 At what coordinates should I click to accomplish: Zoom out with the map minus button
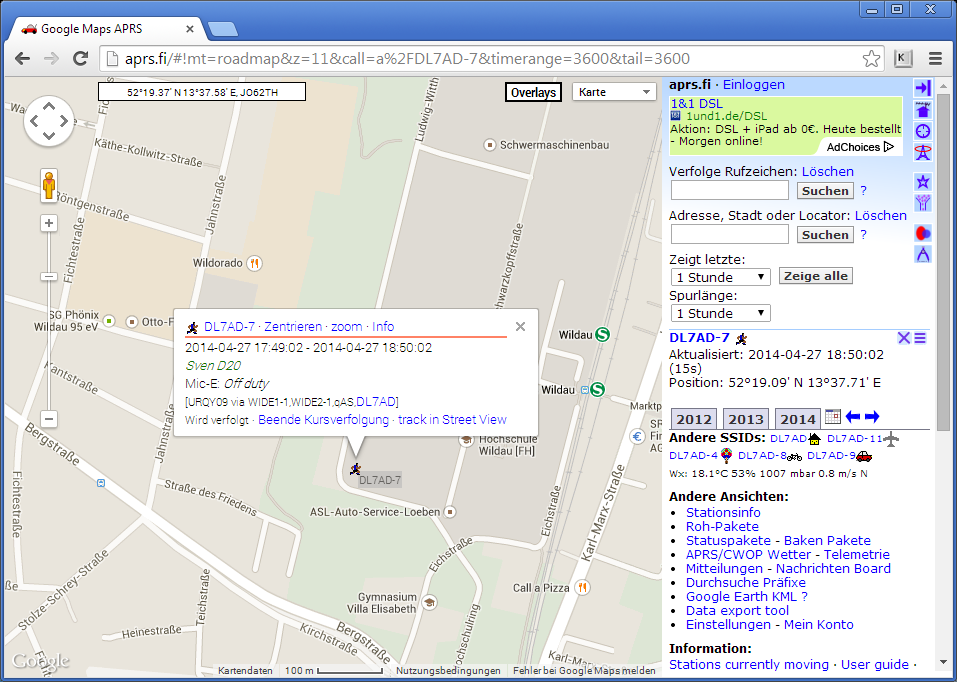click(49, 419)
